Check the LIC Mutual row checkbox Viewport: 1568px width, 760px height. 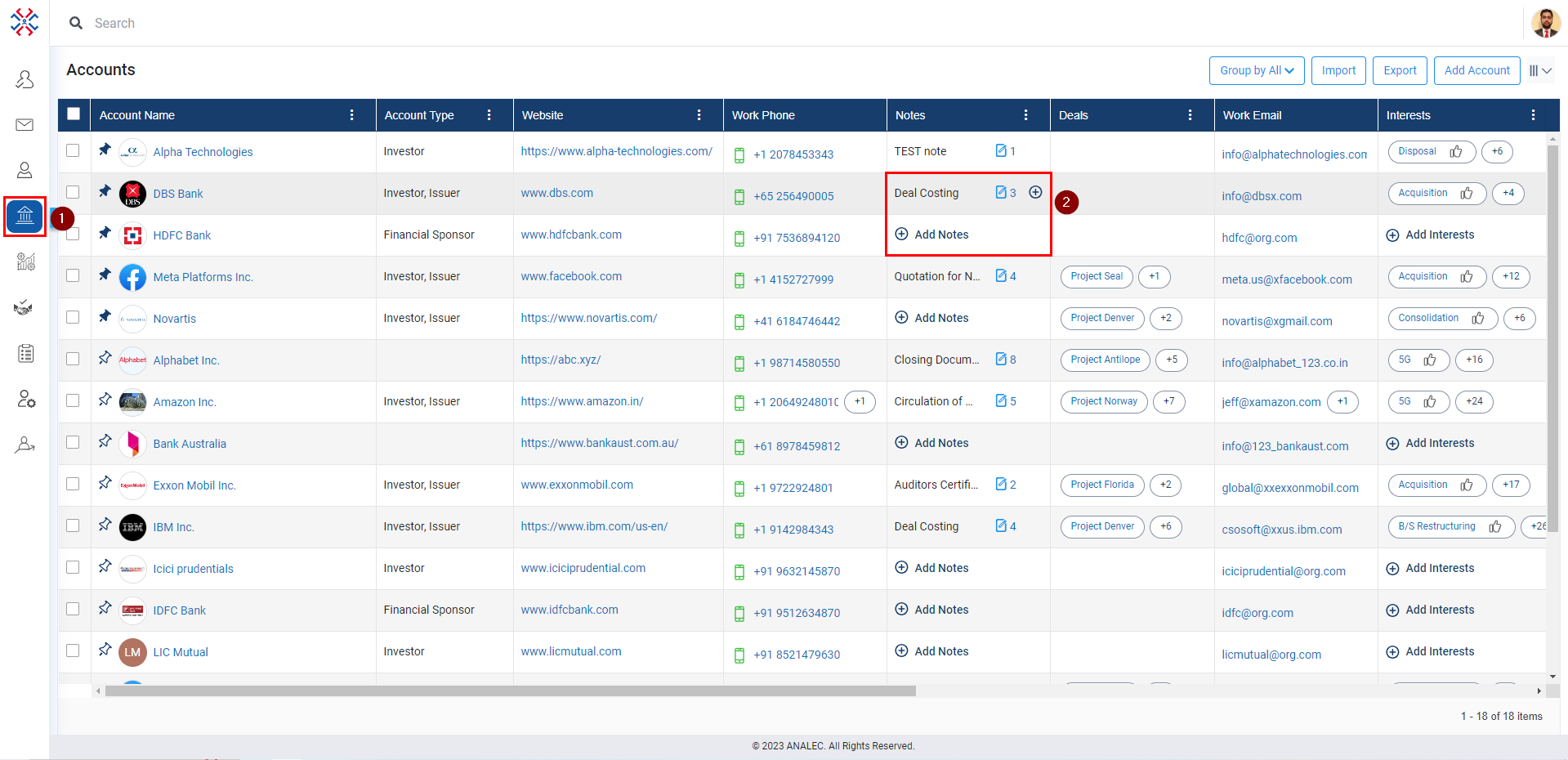[73, 650]
